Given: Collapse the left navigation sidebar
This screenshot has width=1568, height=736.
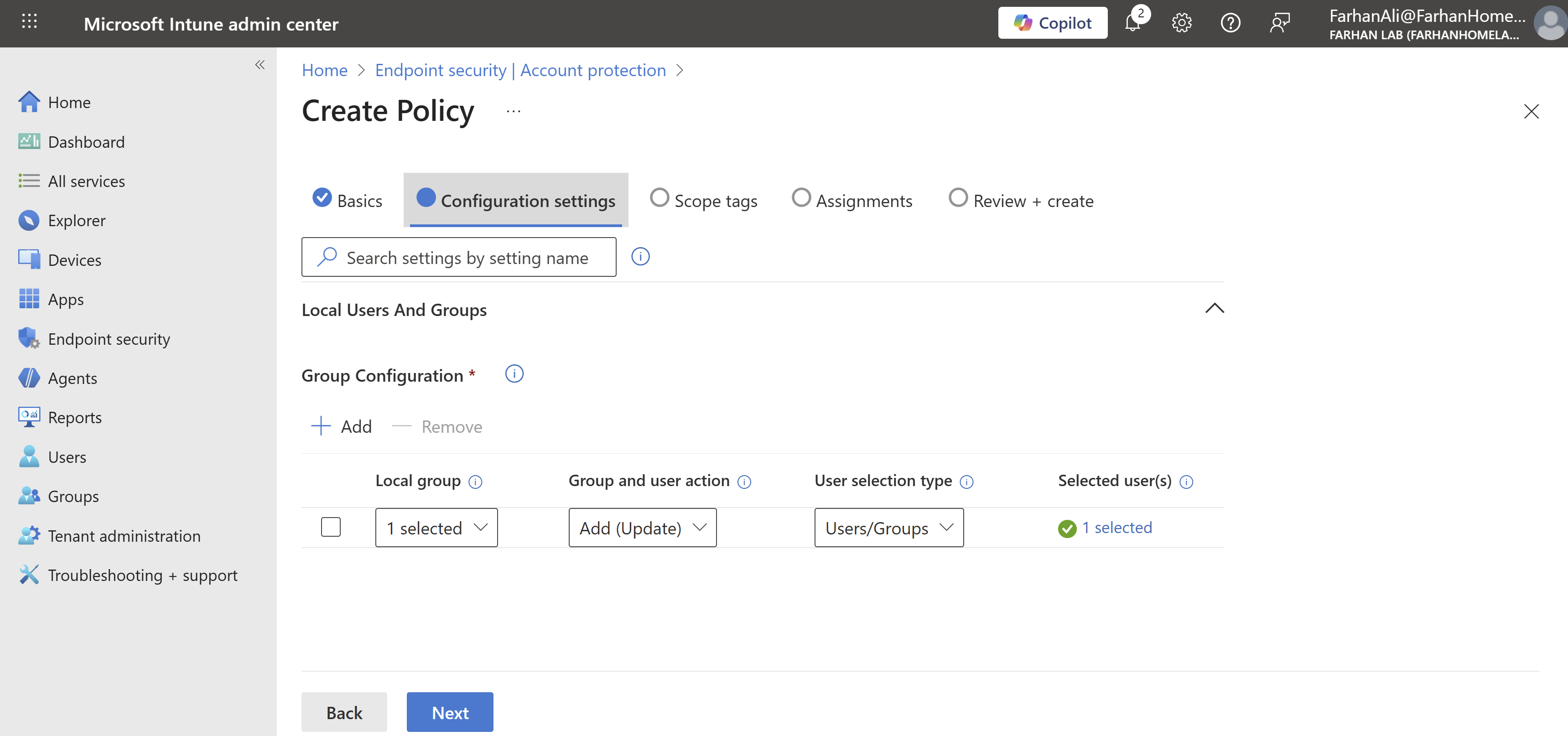Looking at the screenshot, I should point(260,65).
